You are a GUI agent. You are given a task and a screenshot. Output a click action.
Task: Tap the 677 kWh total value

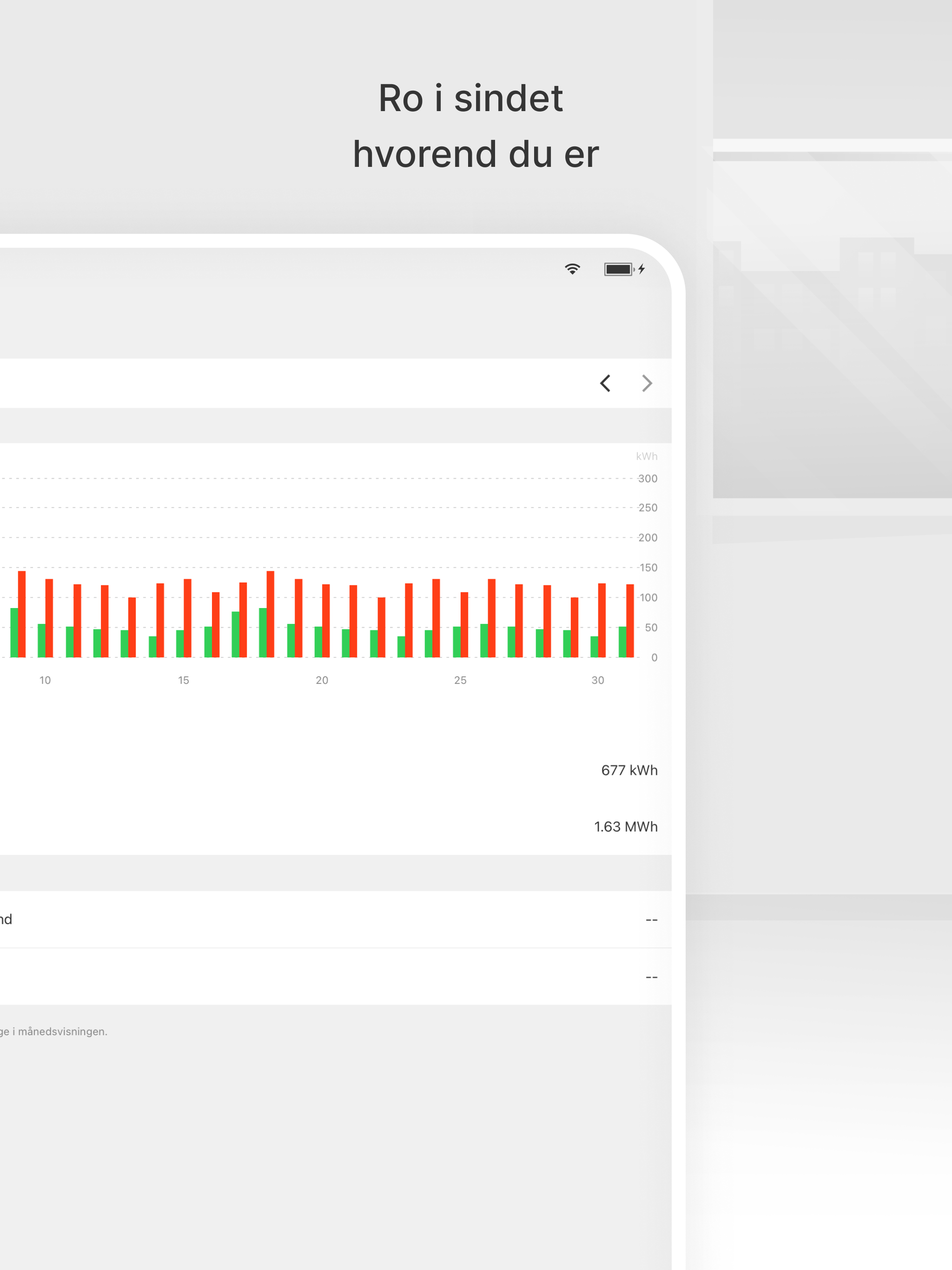pos(629,770)
